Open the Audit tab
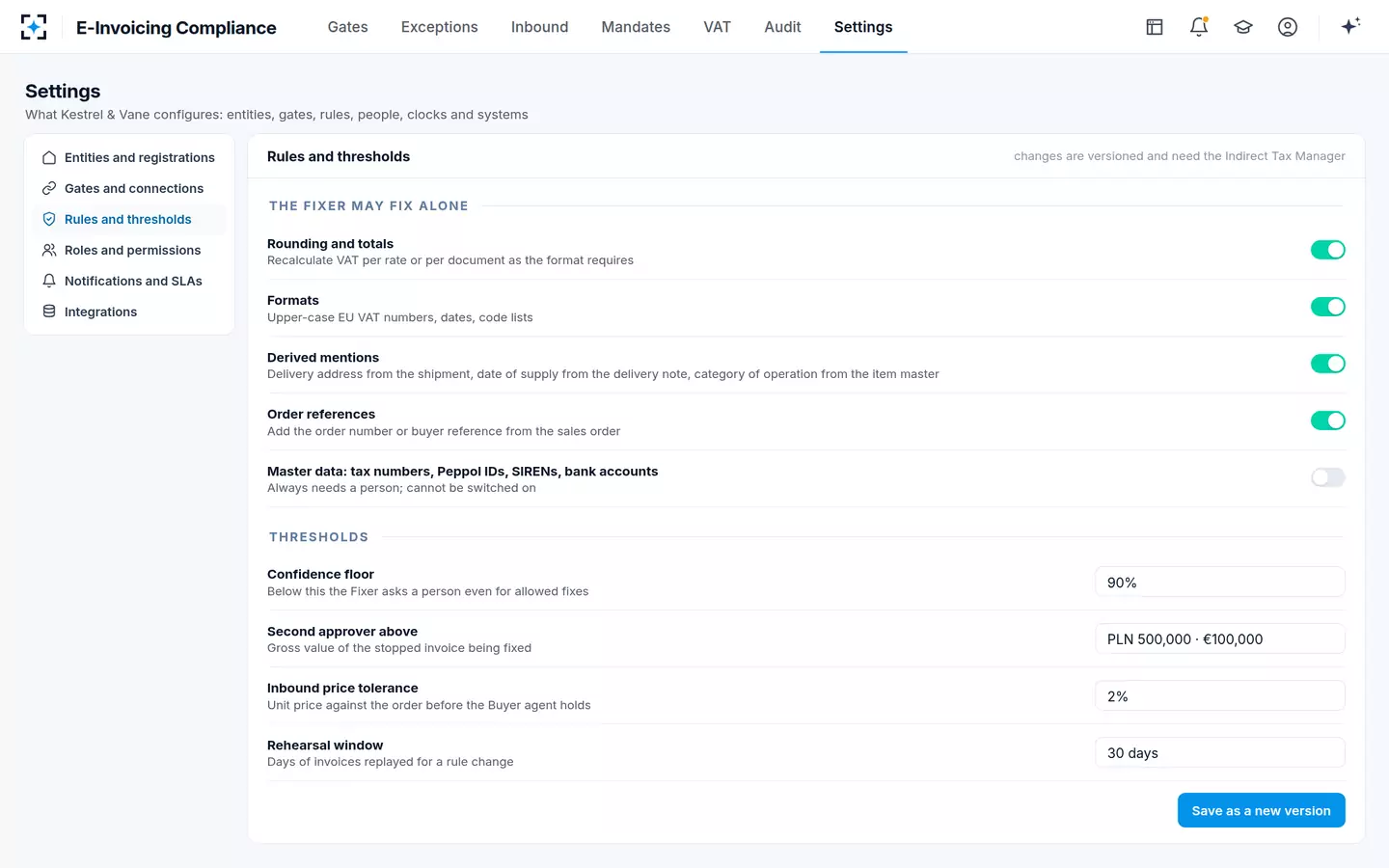This screenshot has height=868, width=1389. pos(782,27)
